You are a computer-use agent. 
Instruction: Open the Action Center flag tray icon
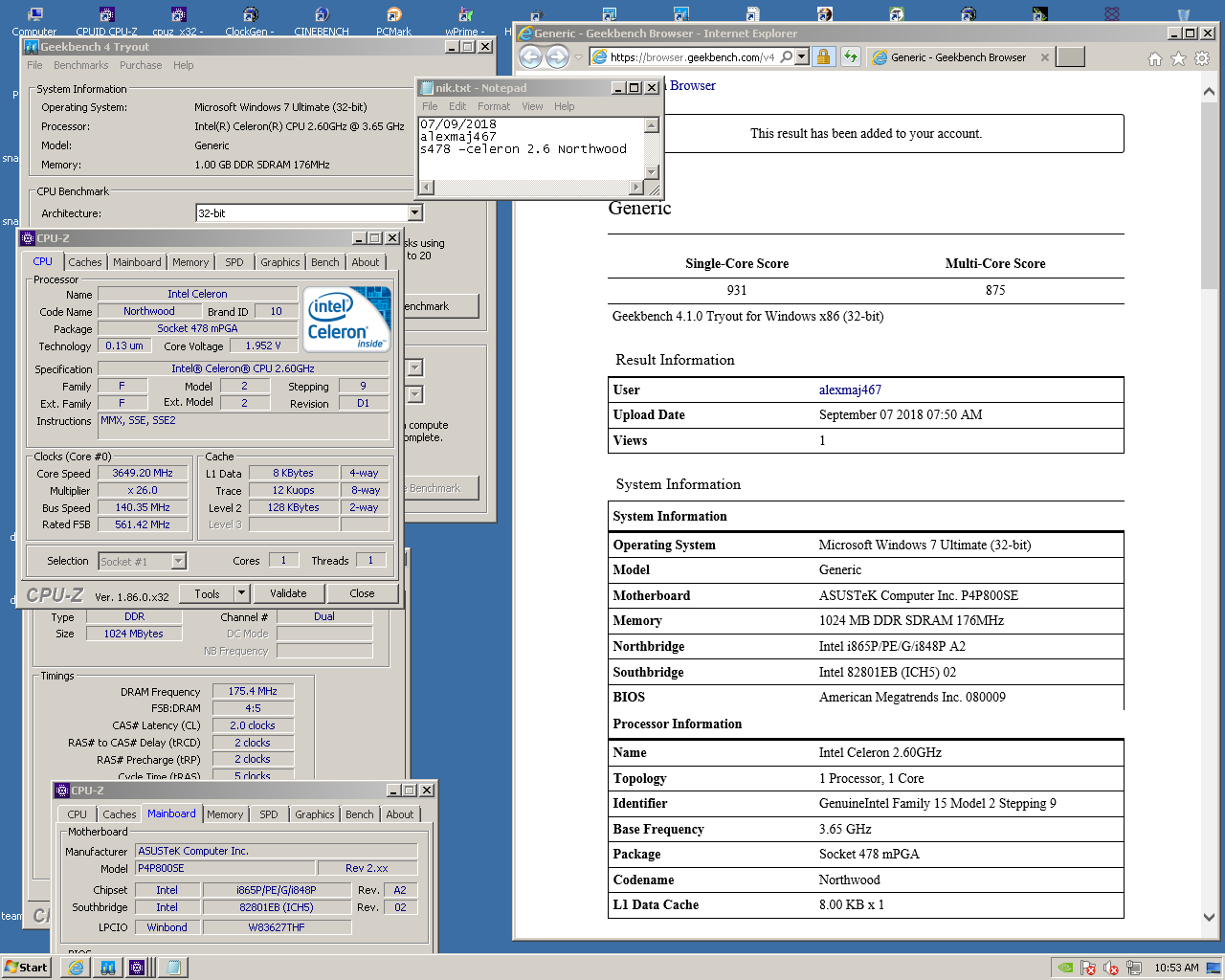1088,968
